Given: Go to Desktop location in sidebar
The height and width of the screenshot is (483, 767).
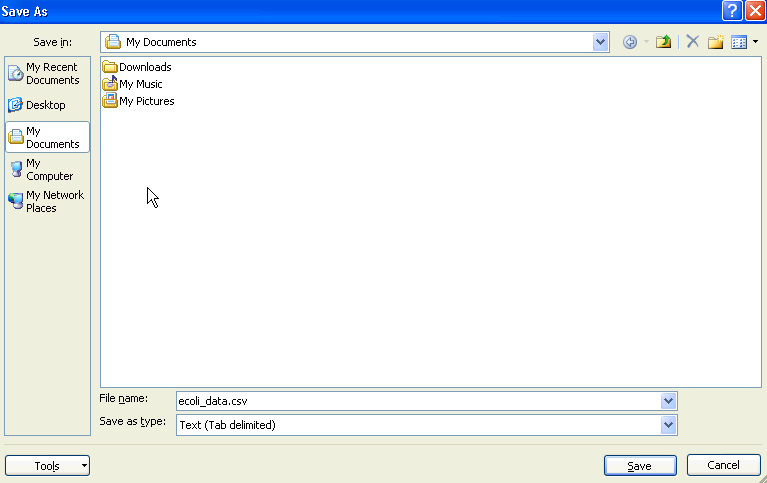Looking at the screenshot, I should click(x=46, y=105).
